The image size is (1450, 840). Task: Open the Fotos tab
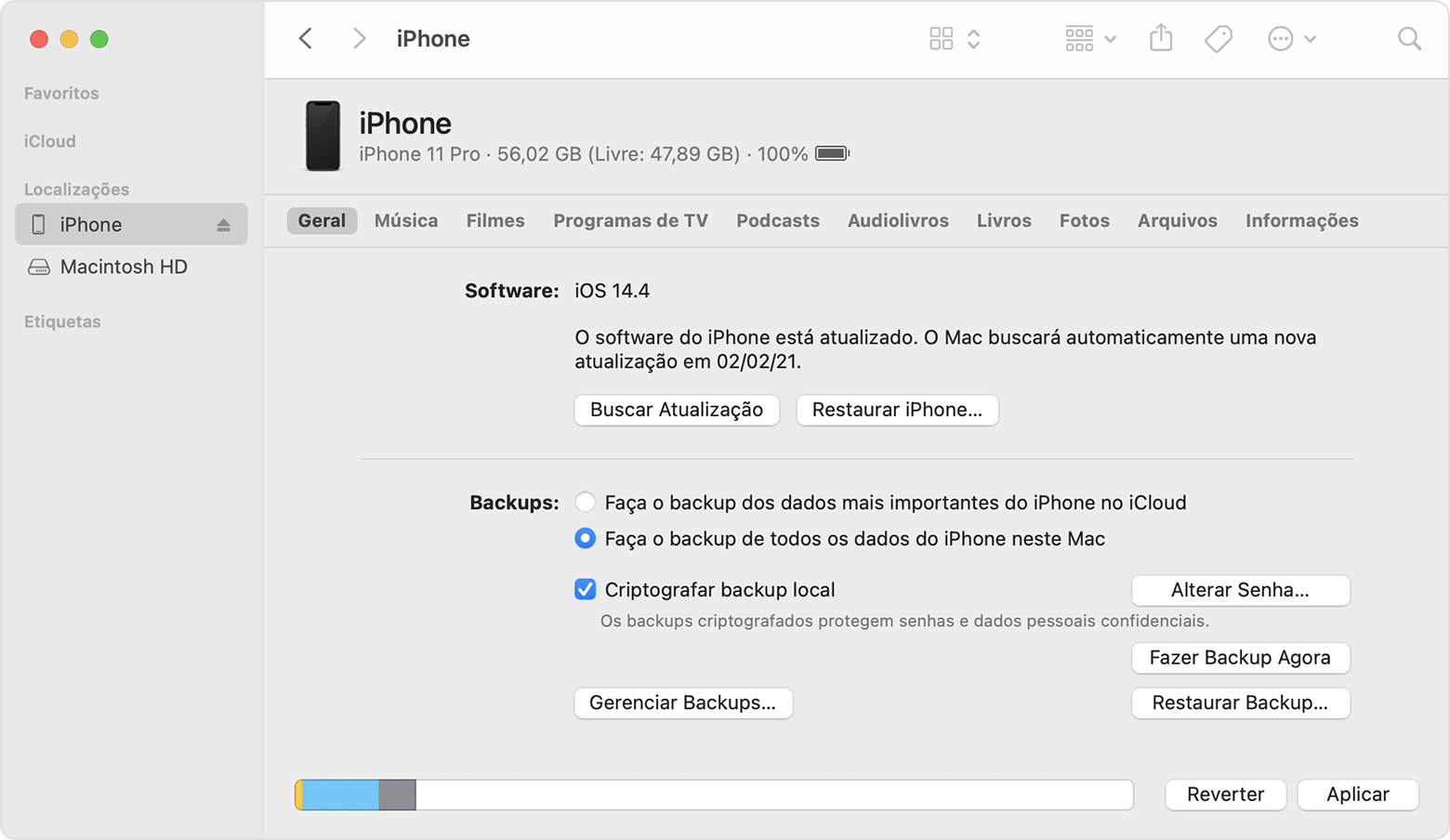click(1084, 221)
